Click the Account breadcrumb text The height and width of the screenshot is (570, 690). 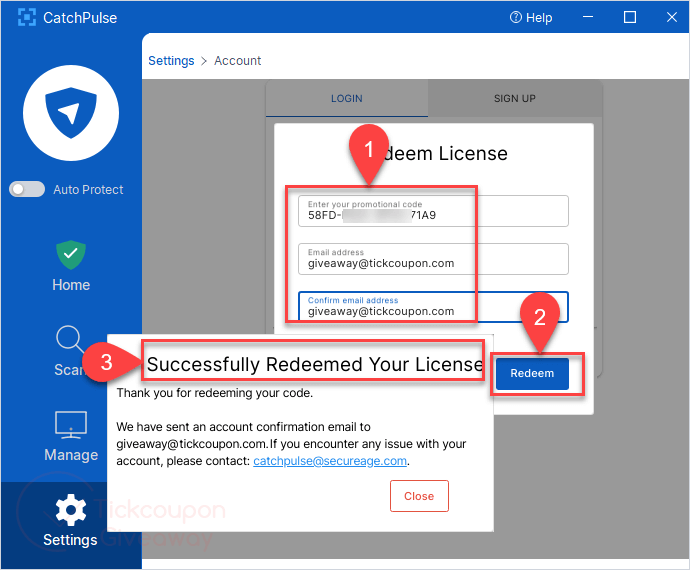pyautogui.click(x=238, y=61)
